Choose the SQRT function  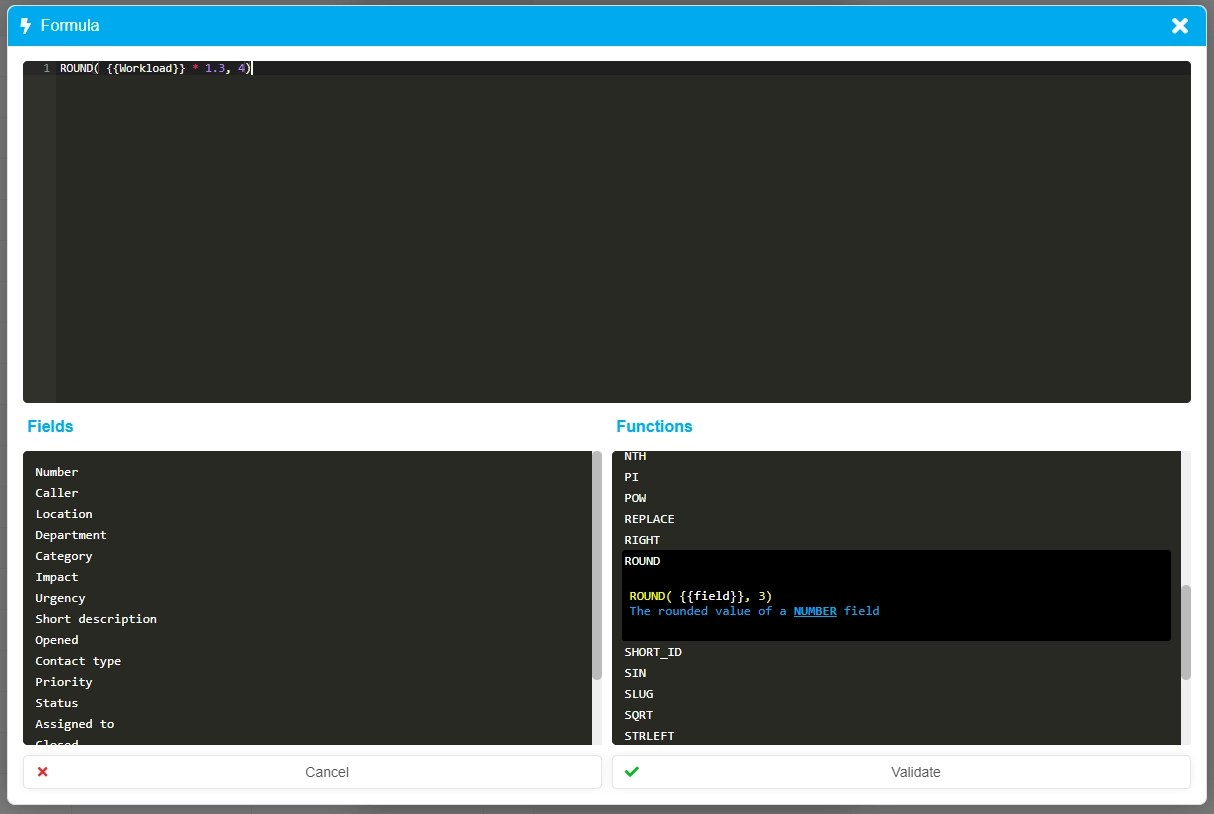(638, 715)
